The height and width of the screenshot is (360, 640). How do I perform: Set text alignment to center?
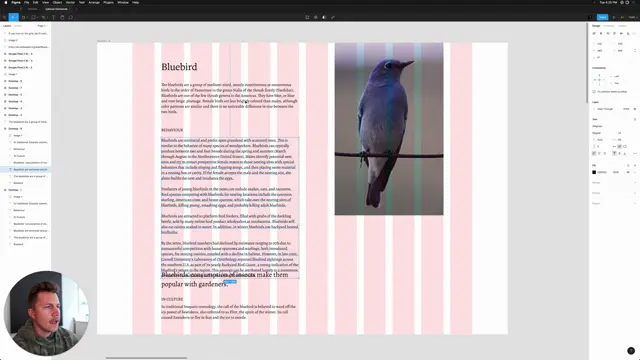pyautogui.click(x=599, y=153)
